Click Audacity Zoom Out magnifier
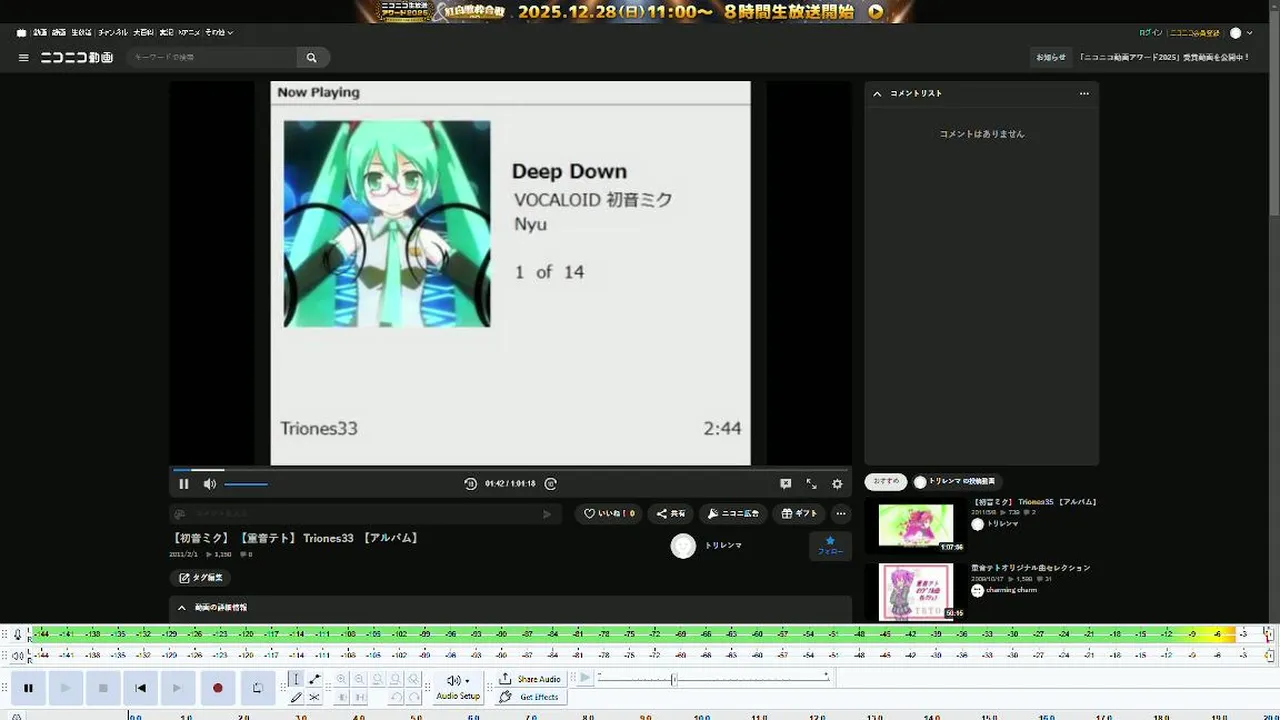Viewport: 1280px width, 720px height. pyautogui.click(x=360, y=679)
